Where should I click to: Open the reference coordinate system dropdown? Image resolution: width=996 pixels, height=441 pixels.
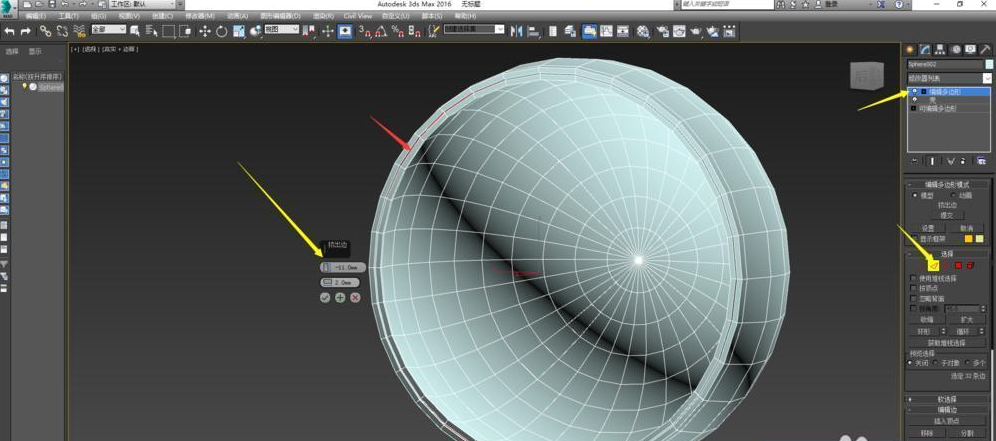[x=280, y=30]
